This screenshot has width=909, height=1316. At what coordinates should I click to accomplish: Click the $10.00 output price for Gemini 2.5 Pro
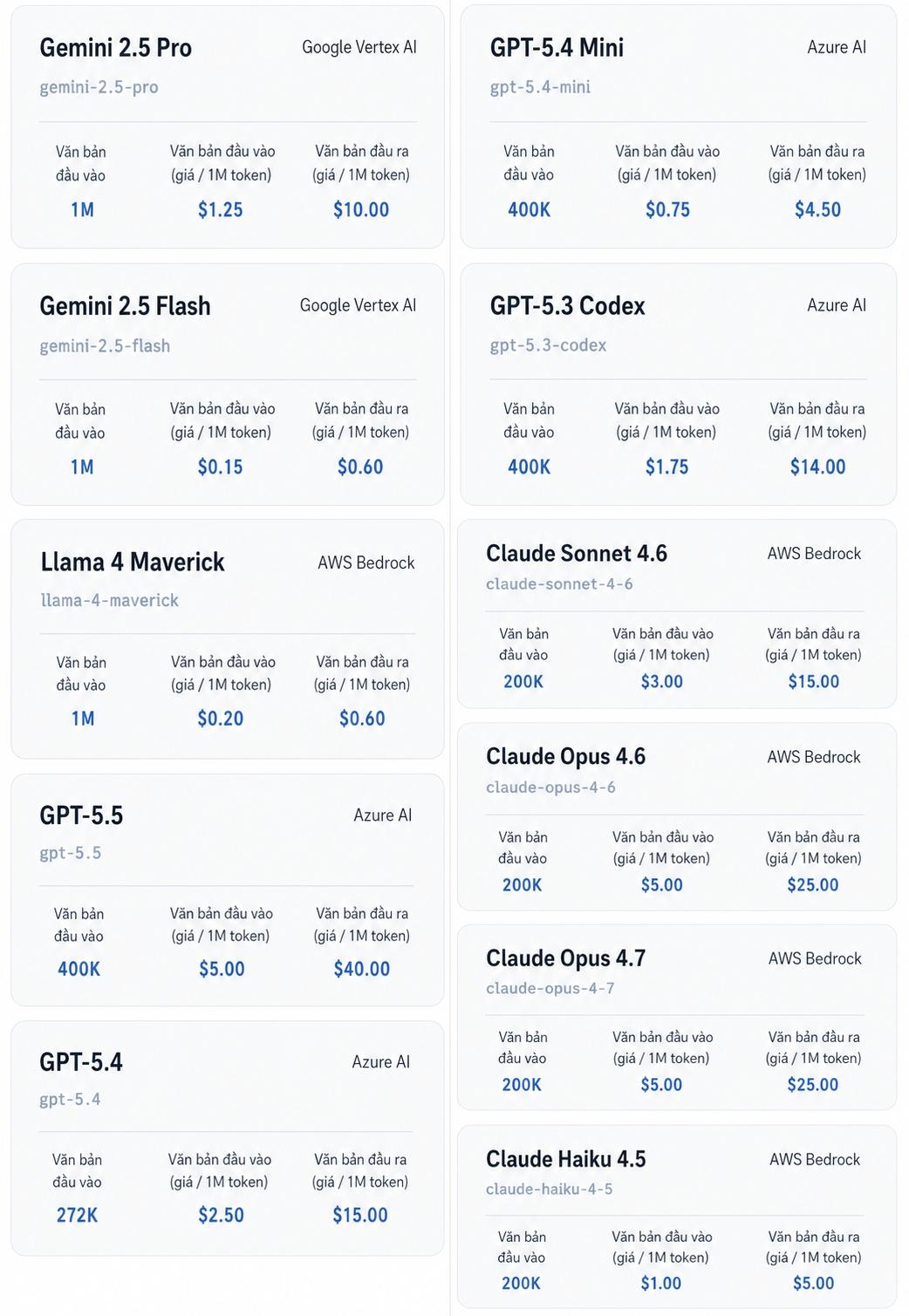(x=361, y=210)
